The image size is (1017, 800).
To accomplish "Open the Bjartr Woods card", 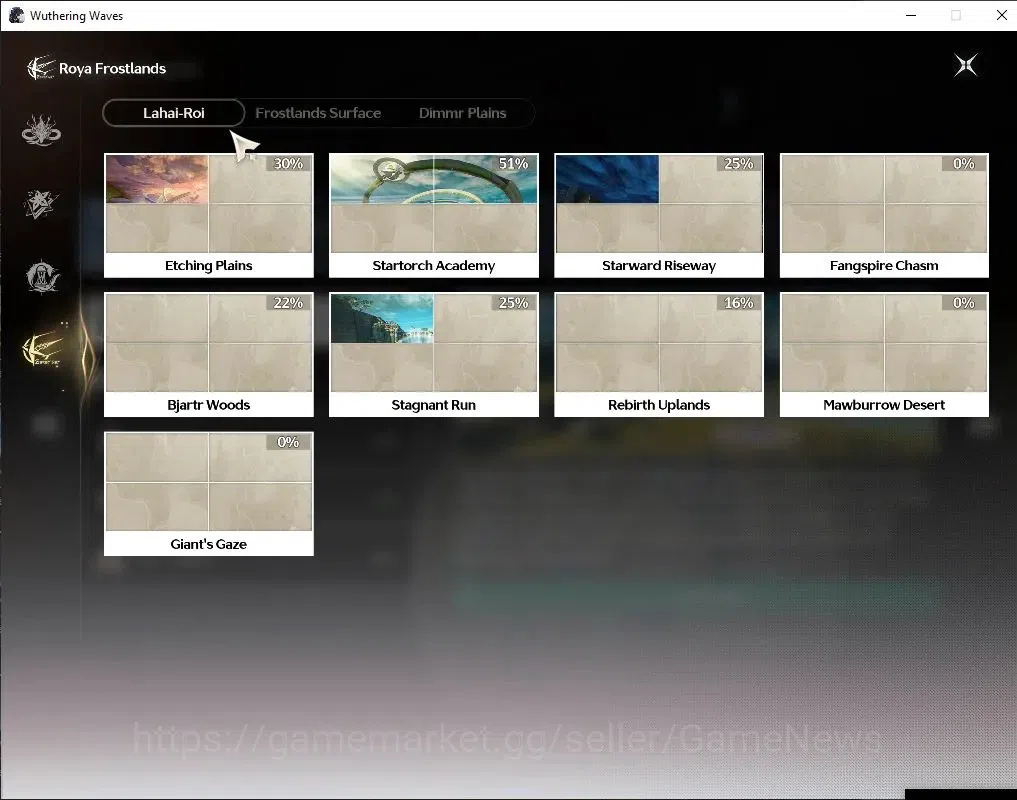I will point(209,354).
